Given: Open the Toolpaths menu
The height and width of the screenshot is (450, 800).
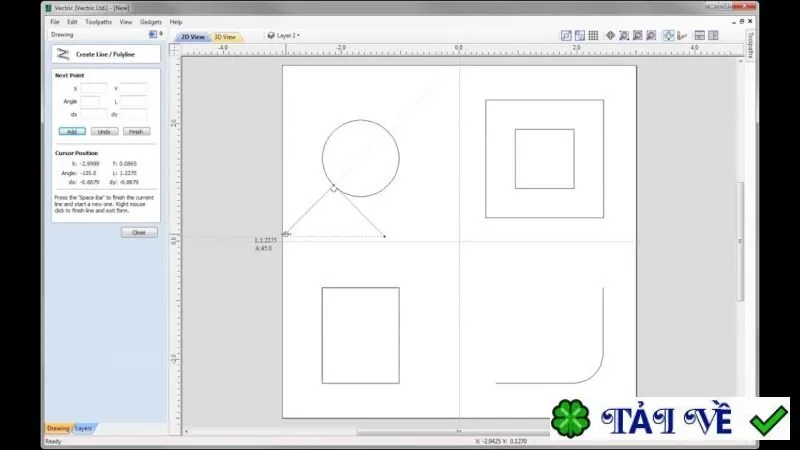Looking at the screenshot, I should pyautogui.click(x=98, y=22).
